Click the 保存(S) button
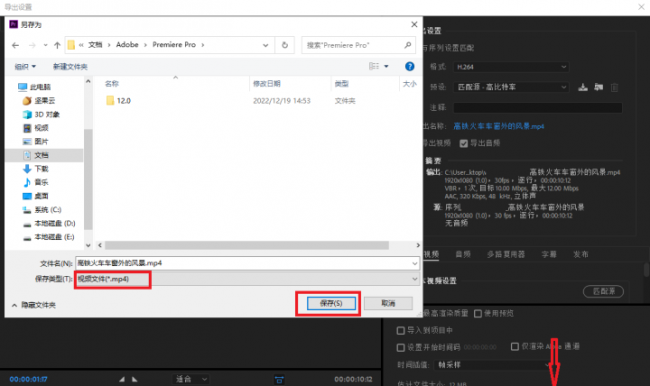 (331, 303)
